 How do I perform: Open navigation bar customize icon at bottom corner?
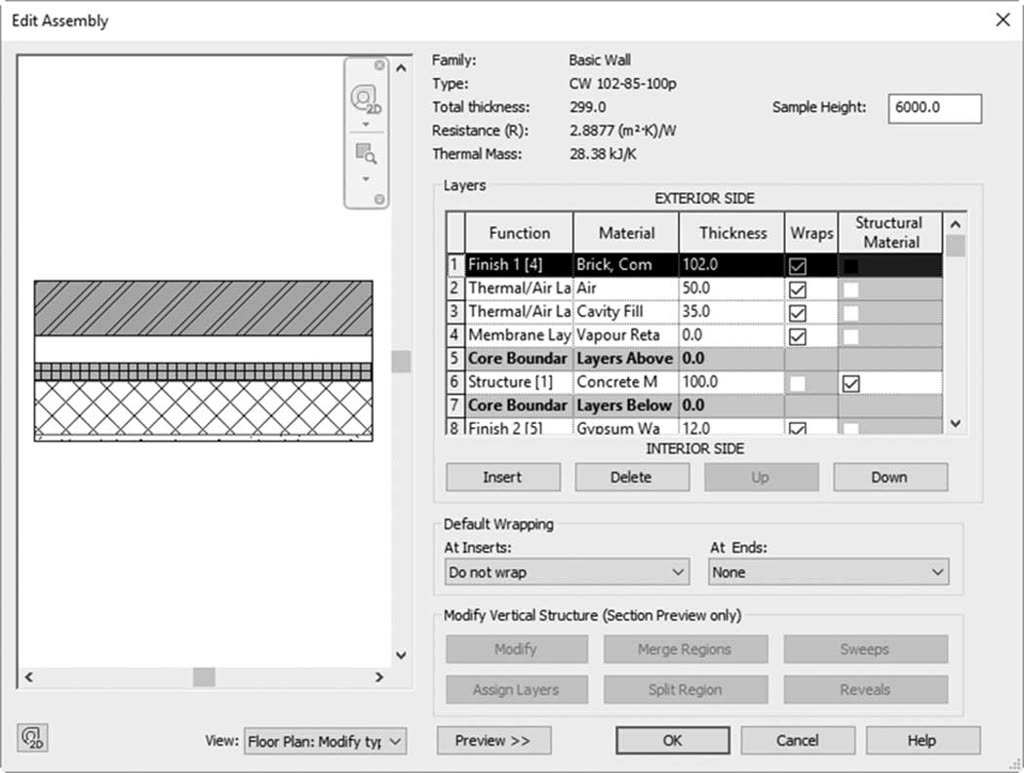click(x=379, y=199)
